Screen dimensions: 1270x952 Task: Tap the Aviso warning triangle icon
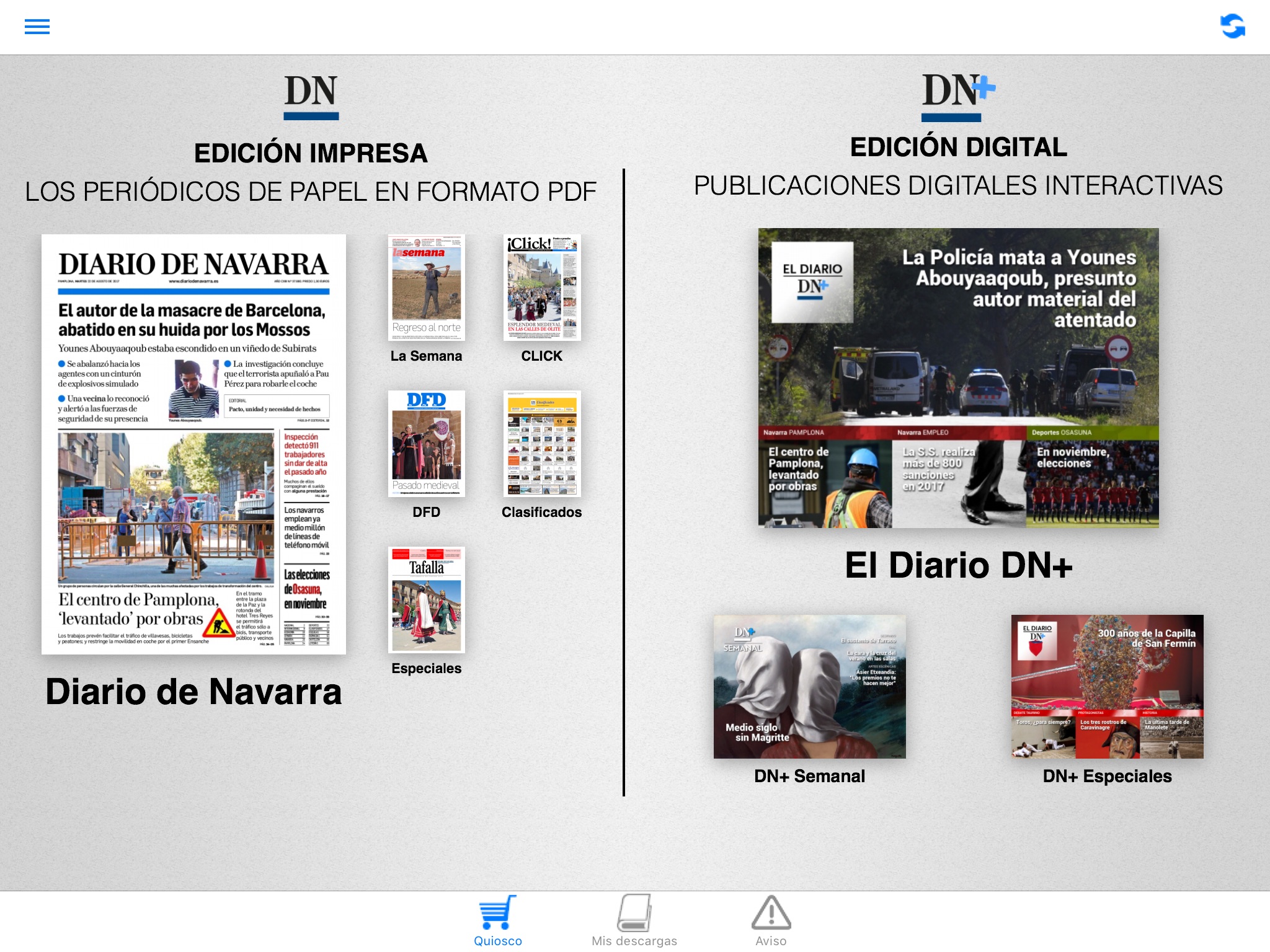771,913
